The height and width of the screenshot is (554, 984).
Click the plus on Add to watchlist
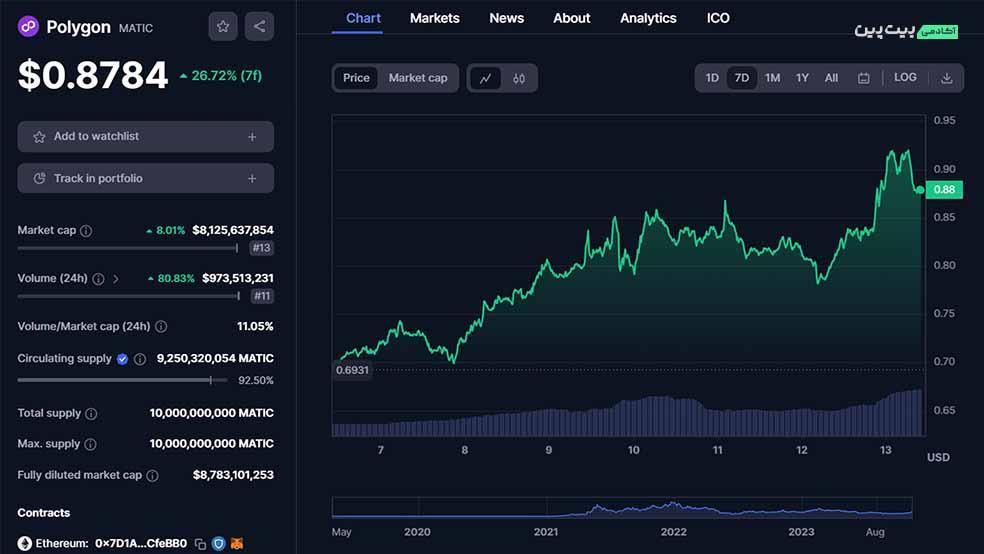[252, 137]
